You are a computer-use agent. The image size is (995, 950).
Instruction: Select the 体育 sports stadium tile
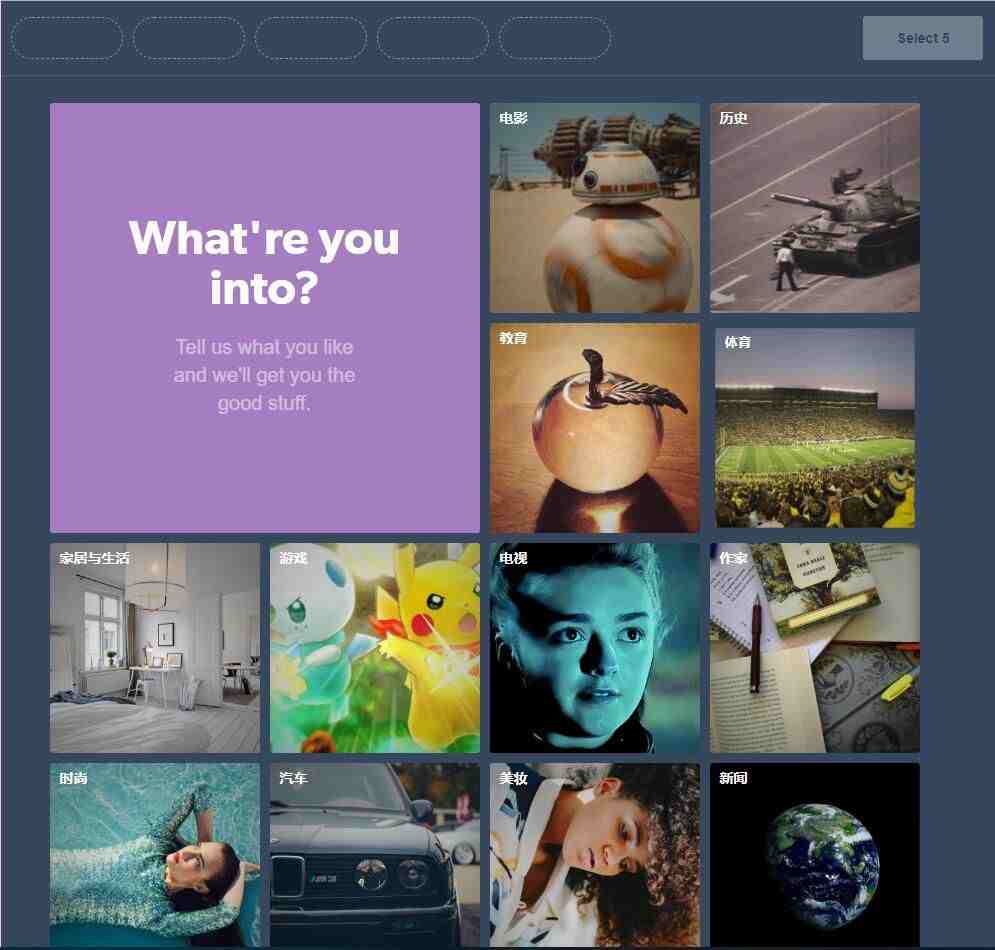click(815, 428)
